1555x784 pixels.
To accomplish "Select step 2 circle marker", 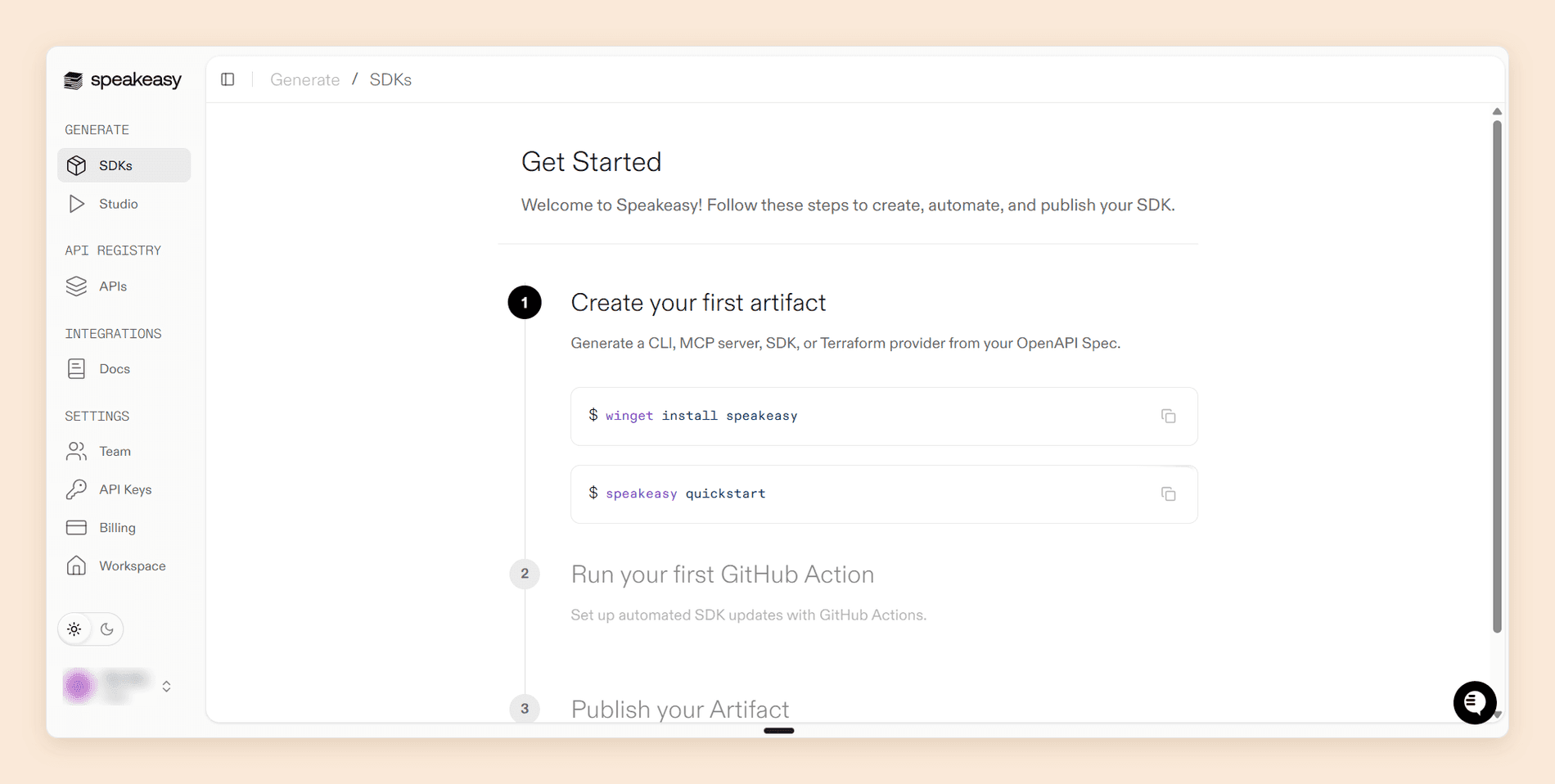I will coord(525,574).
